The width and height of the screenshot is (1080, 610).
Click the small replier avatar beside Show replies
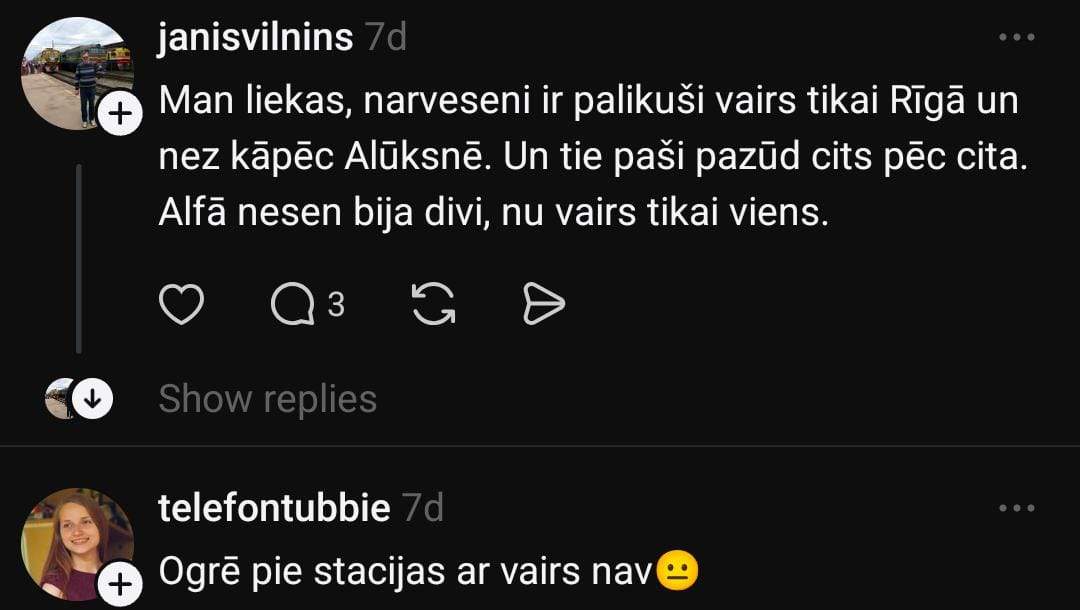click(60, 399)
